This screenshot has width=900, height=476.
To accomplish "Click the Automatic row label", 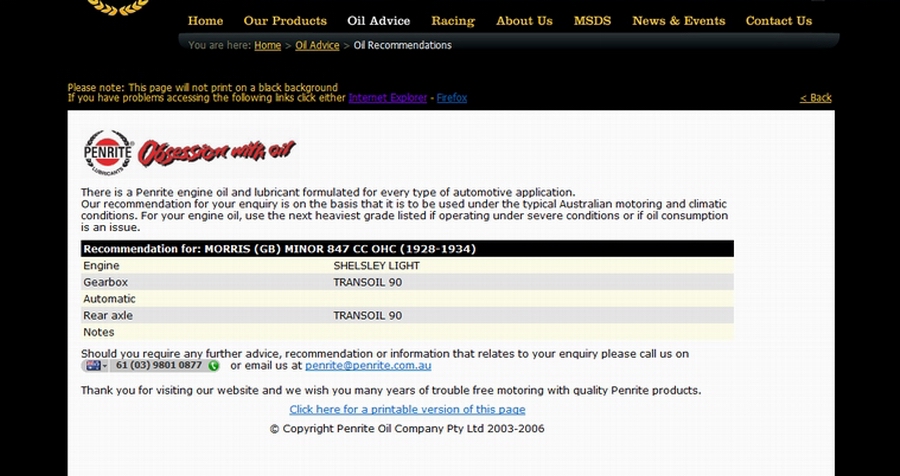I will pos(109,299).
